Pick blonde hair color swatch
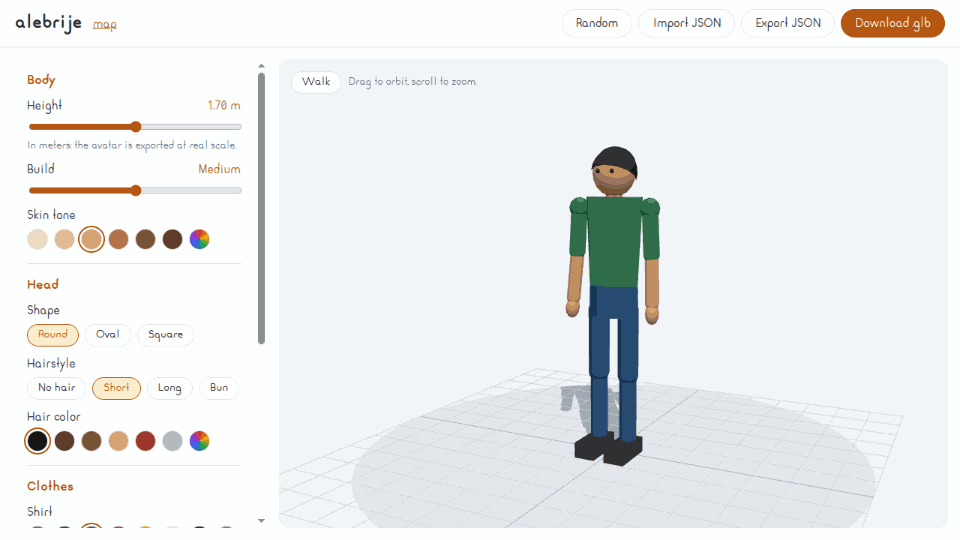 [x=118, y=441]
